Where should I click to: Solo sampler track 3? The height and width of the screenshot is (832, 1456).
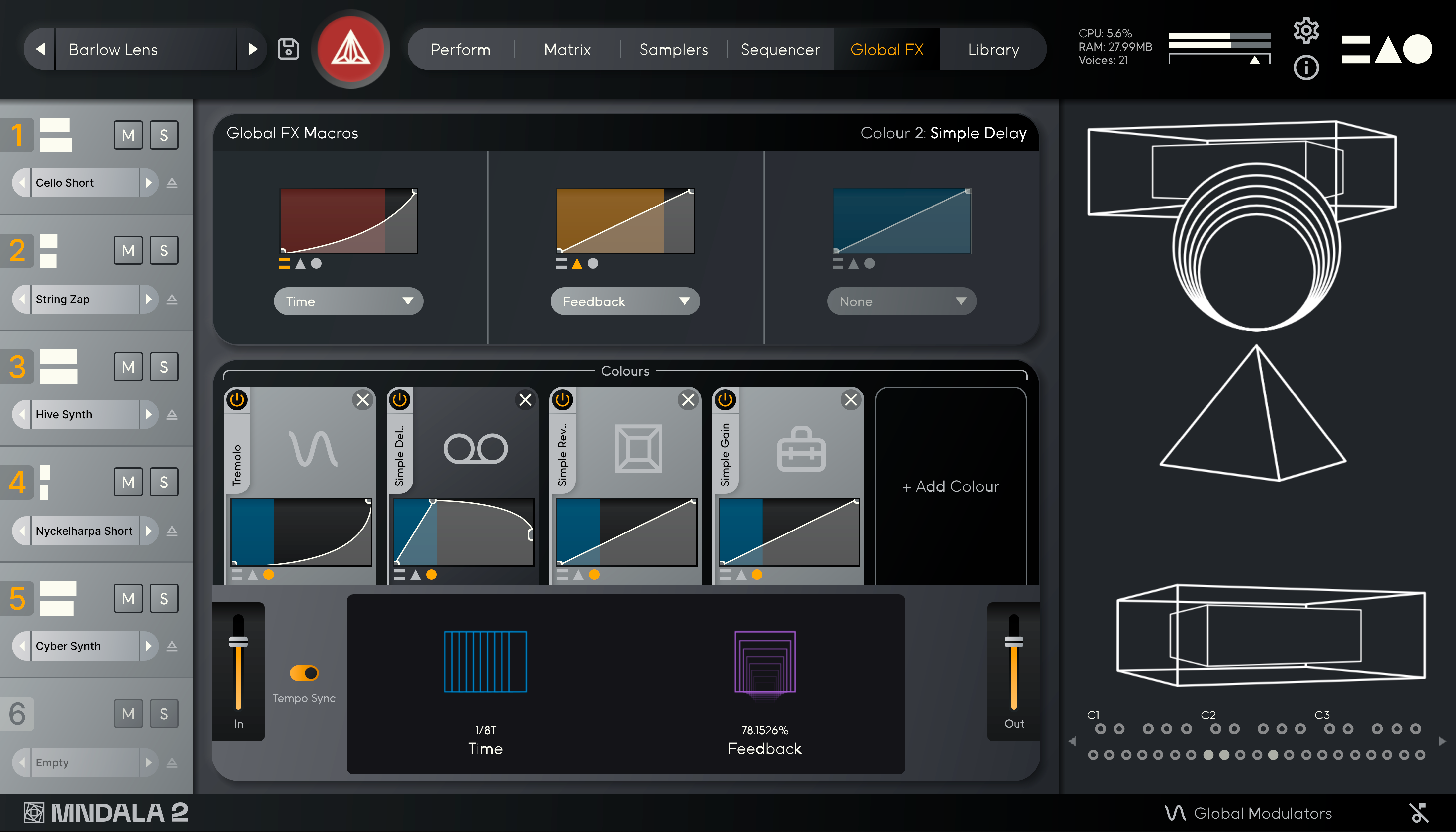click(x=164, y=367)
